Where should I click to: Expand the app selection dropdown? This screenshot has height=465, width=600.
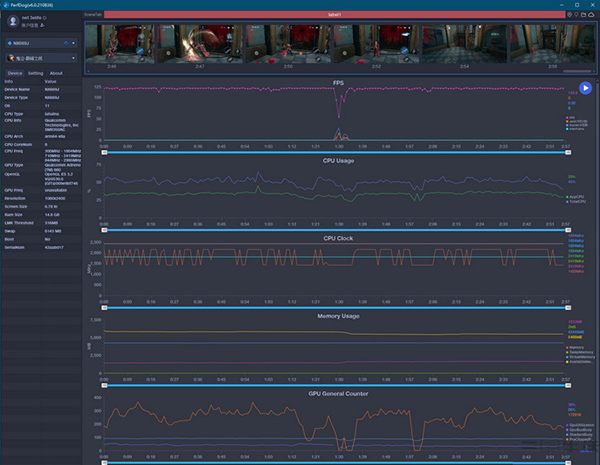(74, 59)
